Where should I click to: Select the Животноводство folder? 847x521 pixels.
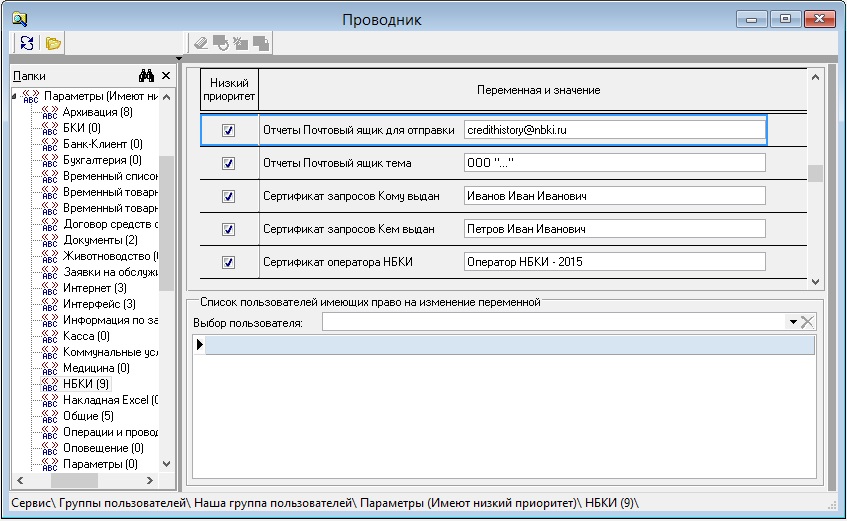110,256
